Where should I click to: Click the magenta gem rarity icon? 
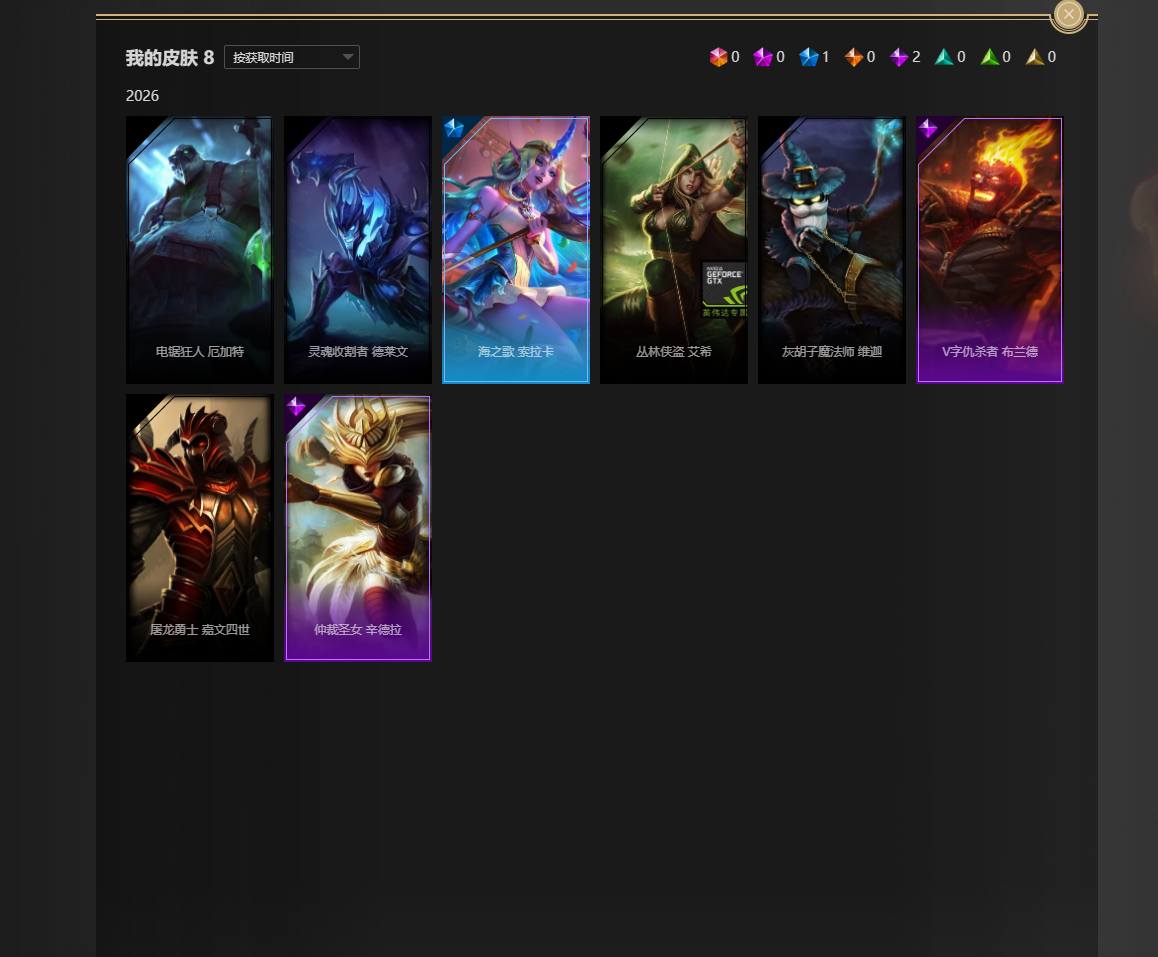pos(763,57)
